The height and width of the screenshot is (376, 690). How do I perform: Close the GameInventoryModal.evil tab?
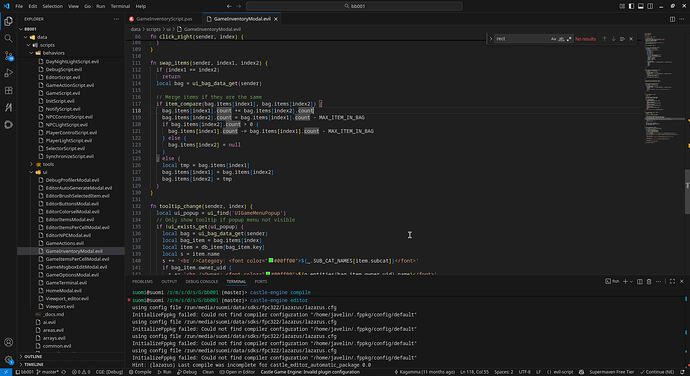[276, 19]
